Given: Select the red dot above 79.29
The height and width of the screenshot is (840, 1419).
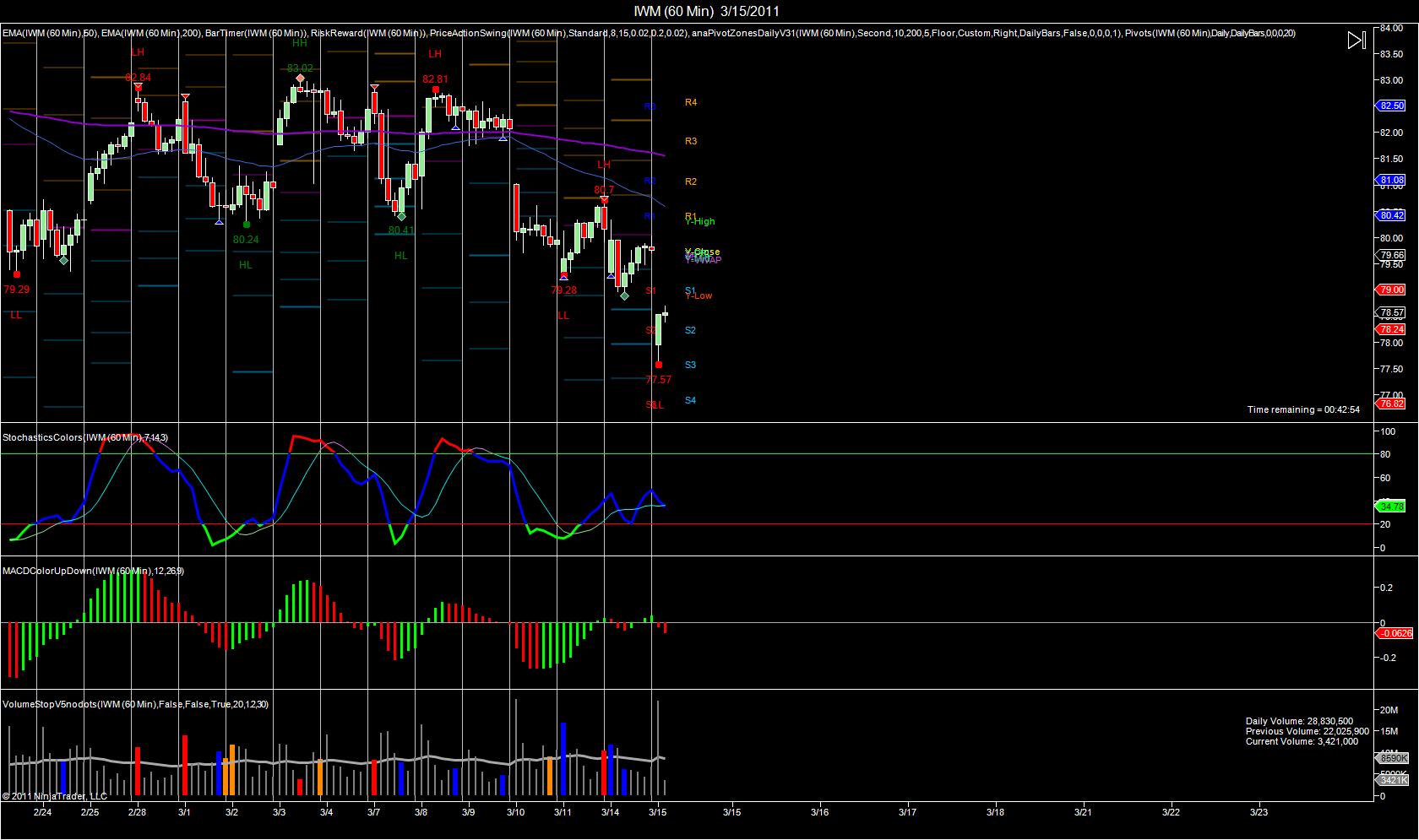Looking at the screenshot, I should 16,274.
